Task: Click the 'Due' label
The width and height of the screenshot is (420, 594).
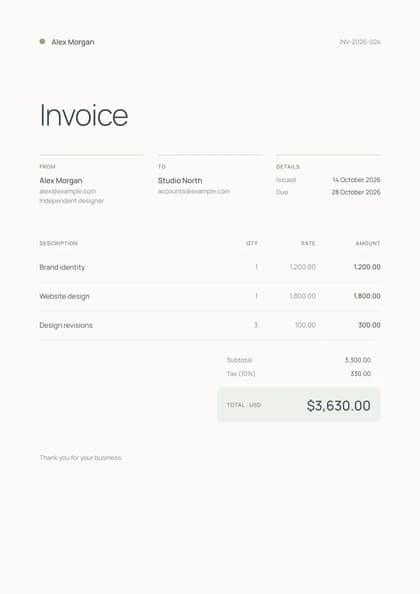Action: [x=282, y=192]
